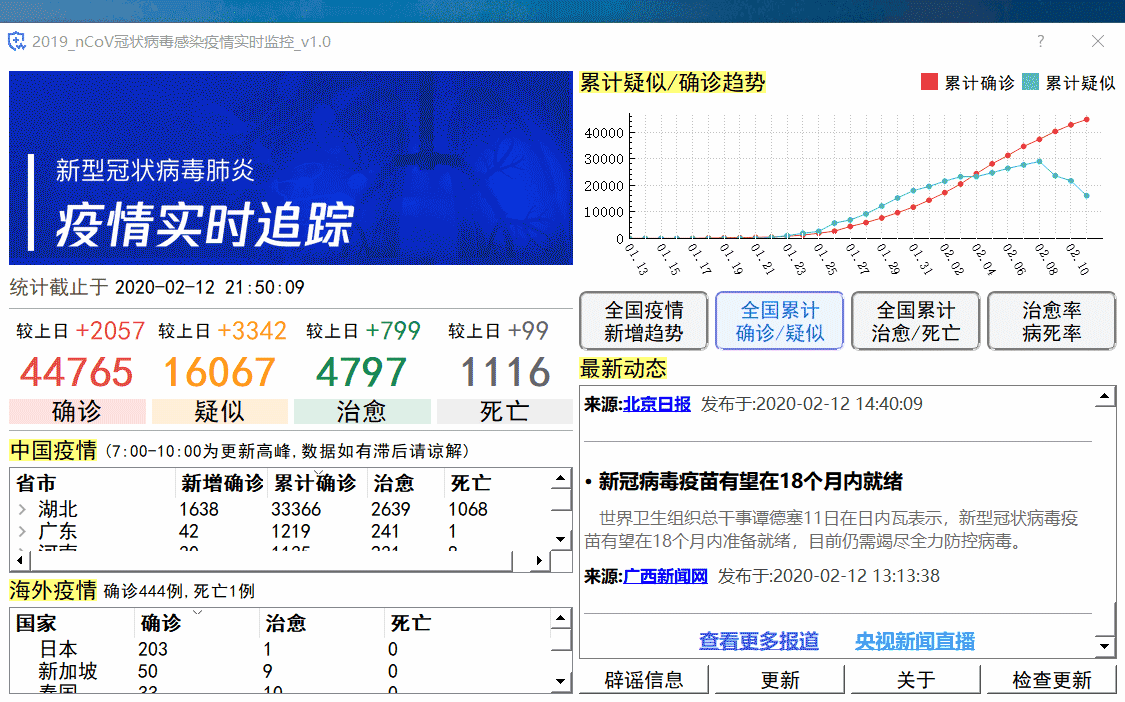
Task: Switch to the 全国疫情新增趋势 view
Action: point(643,320)
